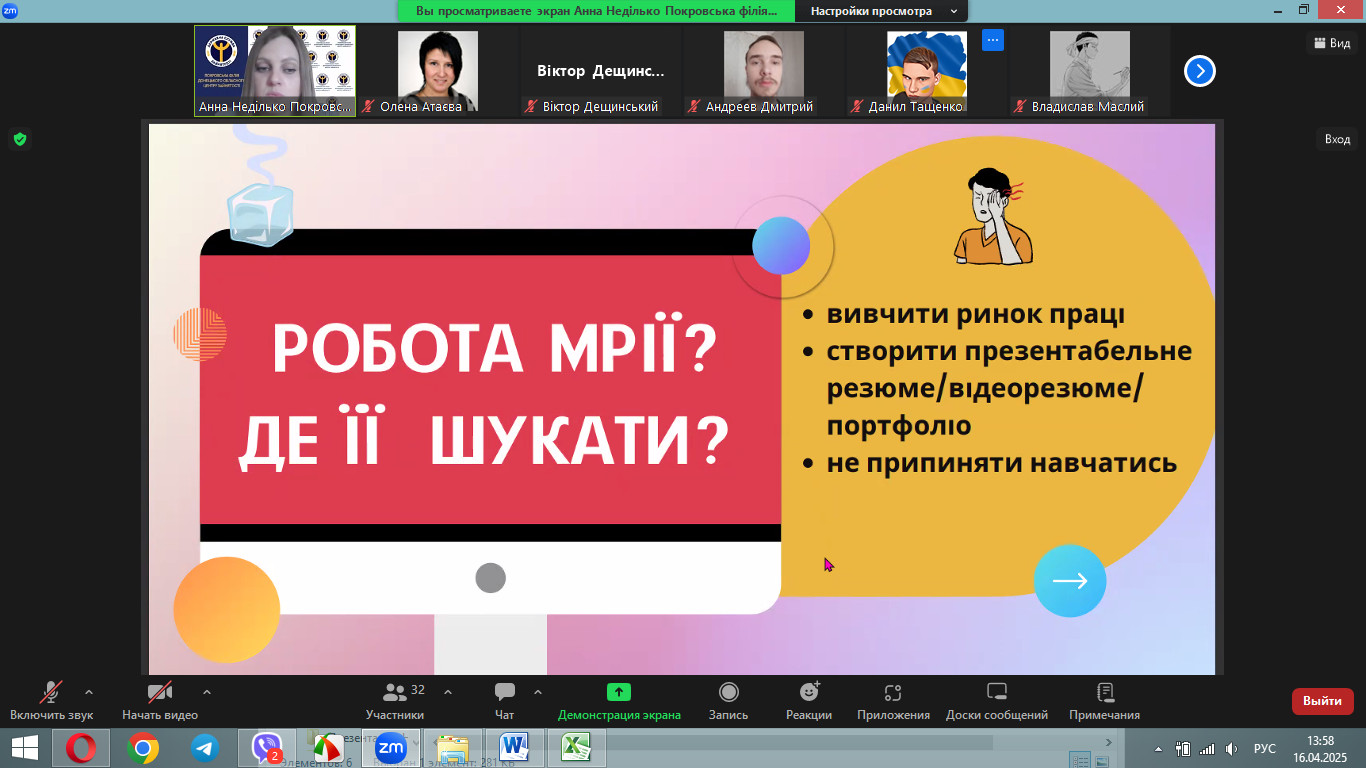
Task: Open the Участники participants panel
Action: (x=394, y=701)
